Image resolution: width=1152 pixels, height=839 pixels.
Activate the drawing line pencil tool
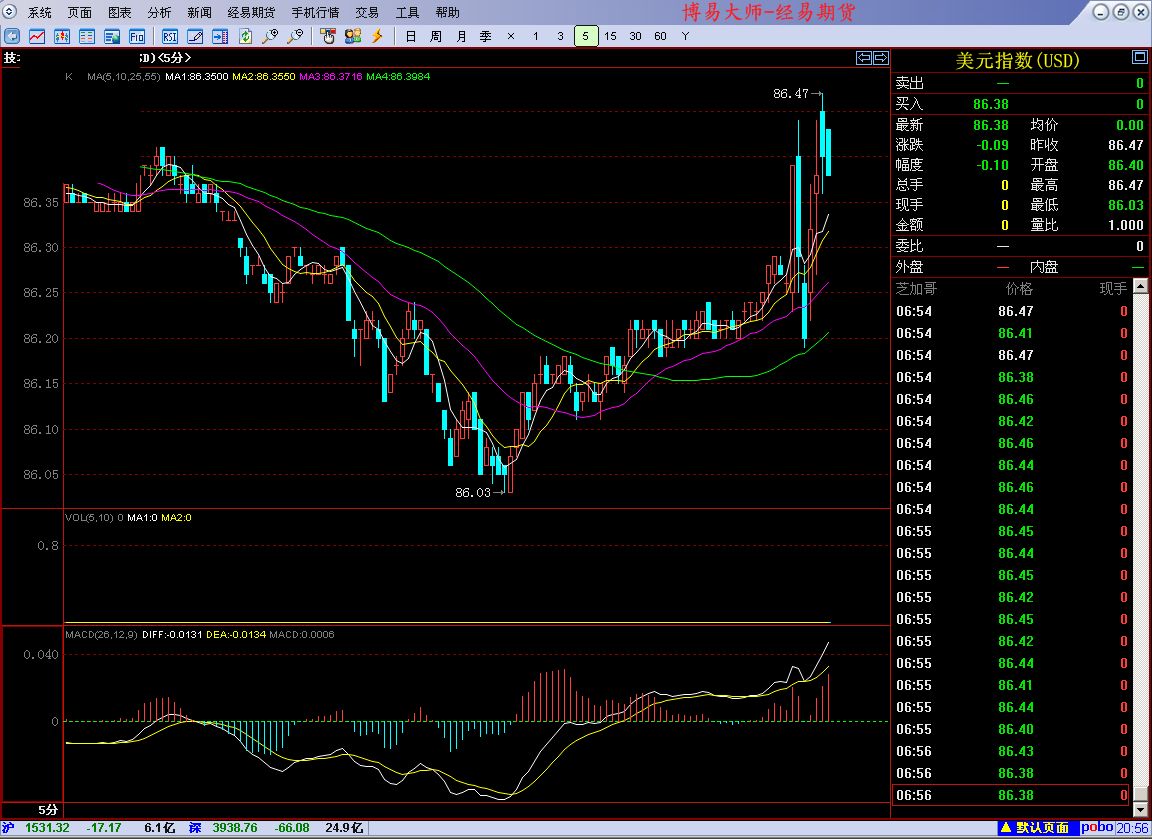point(195,36)
